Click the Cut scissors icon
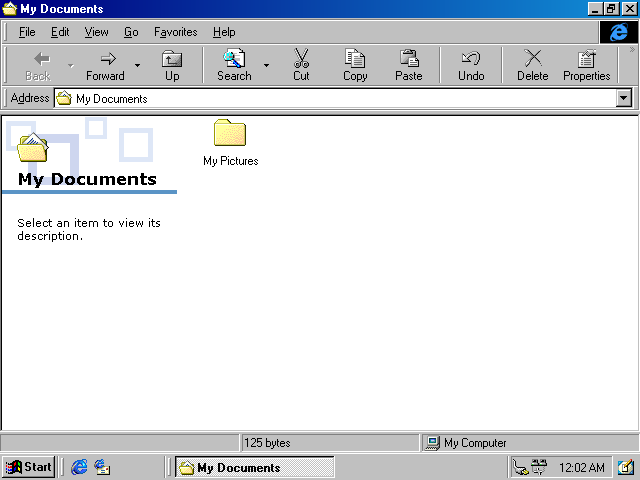Viewport: 640px width, 480px height. coord(301,59)
